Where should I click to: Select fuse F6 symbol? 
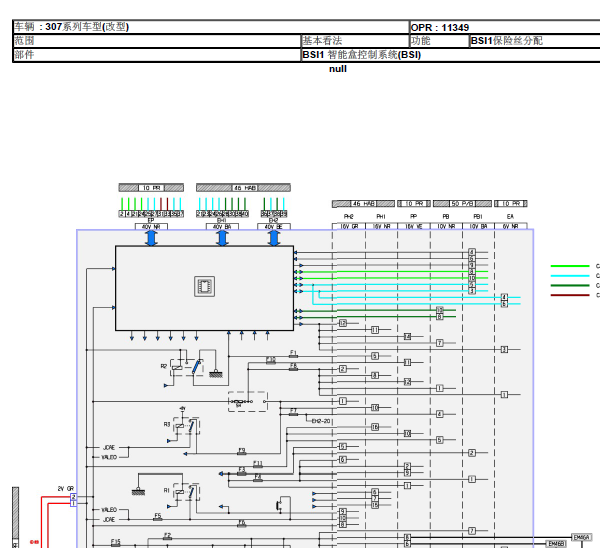241,524
